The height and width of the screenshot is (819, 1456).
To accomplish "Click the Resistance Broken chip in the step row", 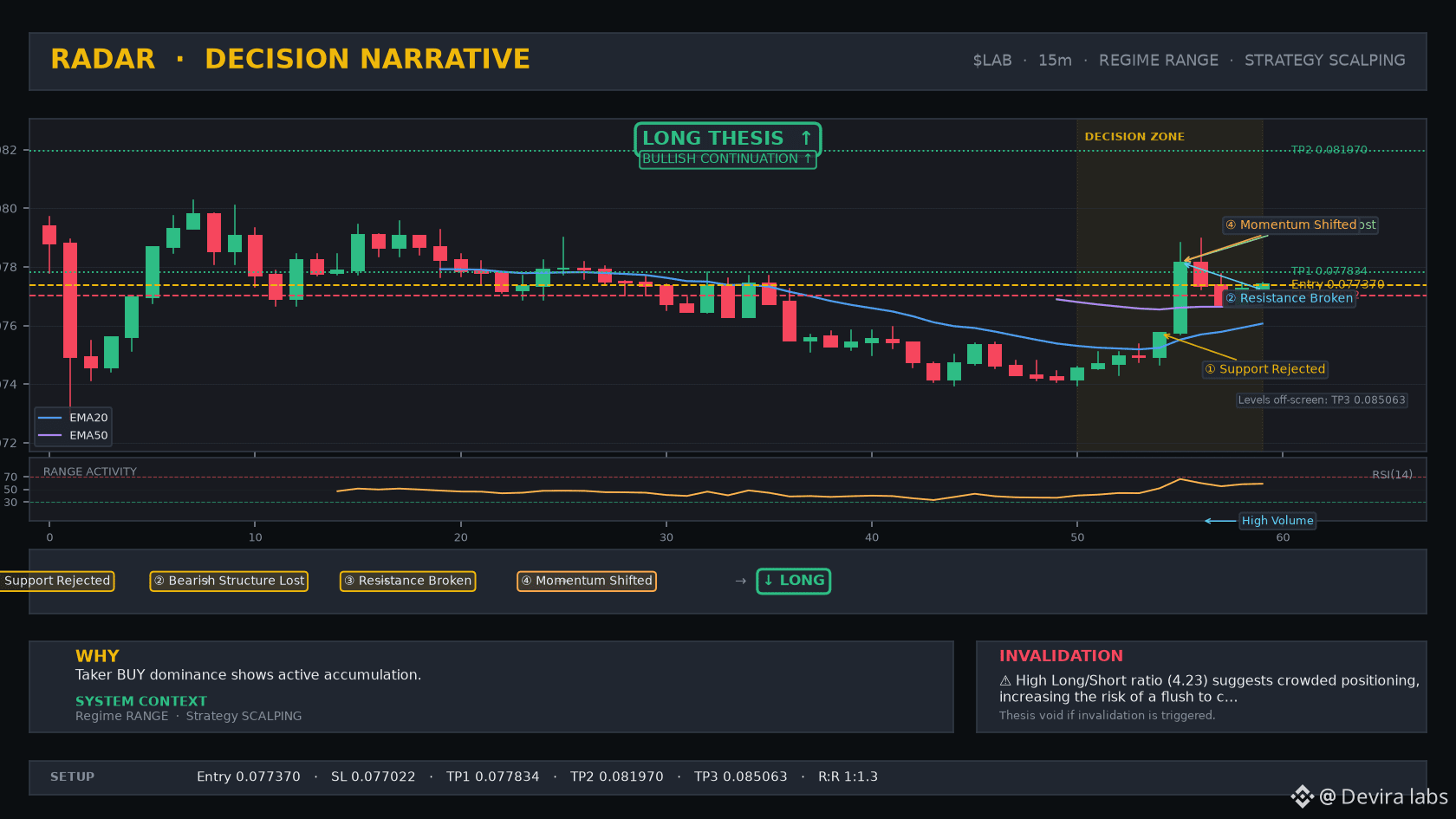I will pos(408,581).
